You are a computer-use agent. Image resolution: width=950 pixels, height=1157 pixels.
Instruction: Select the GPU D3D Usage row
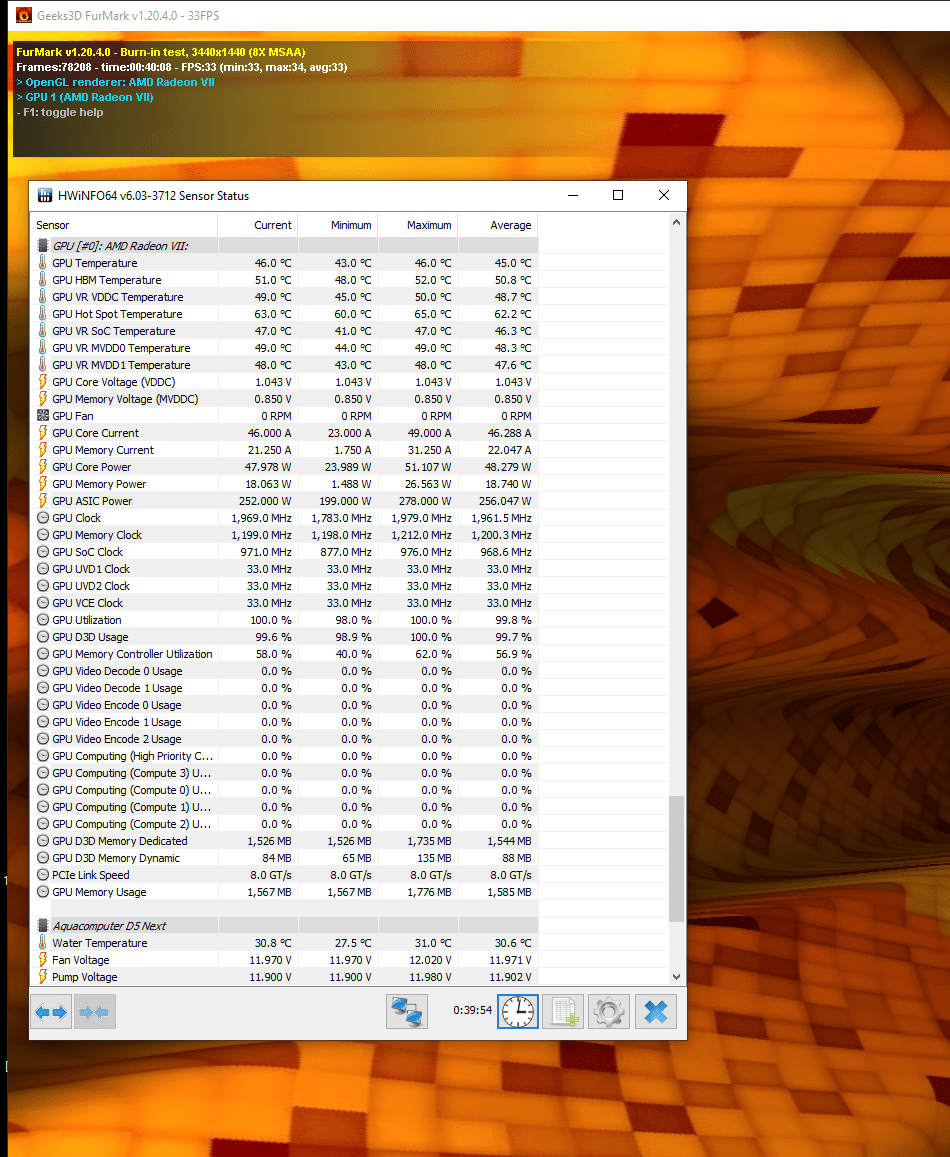[x=284, y=637]
